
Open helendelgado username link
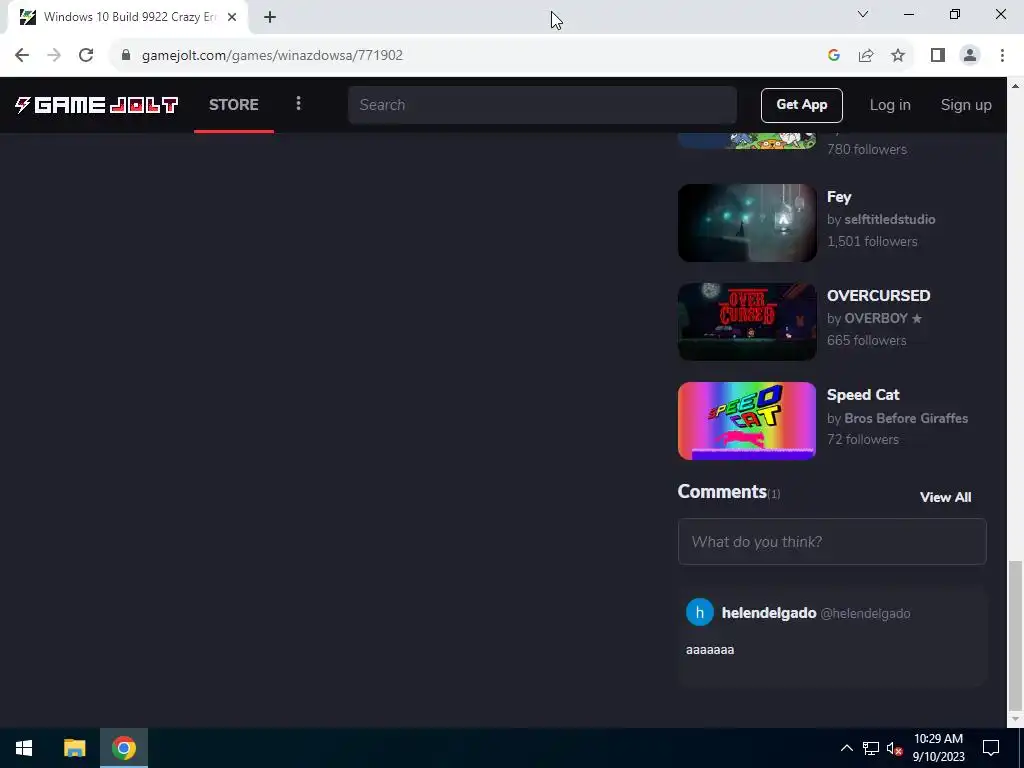pos(769,613)
